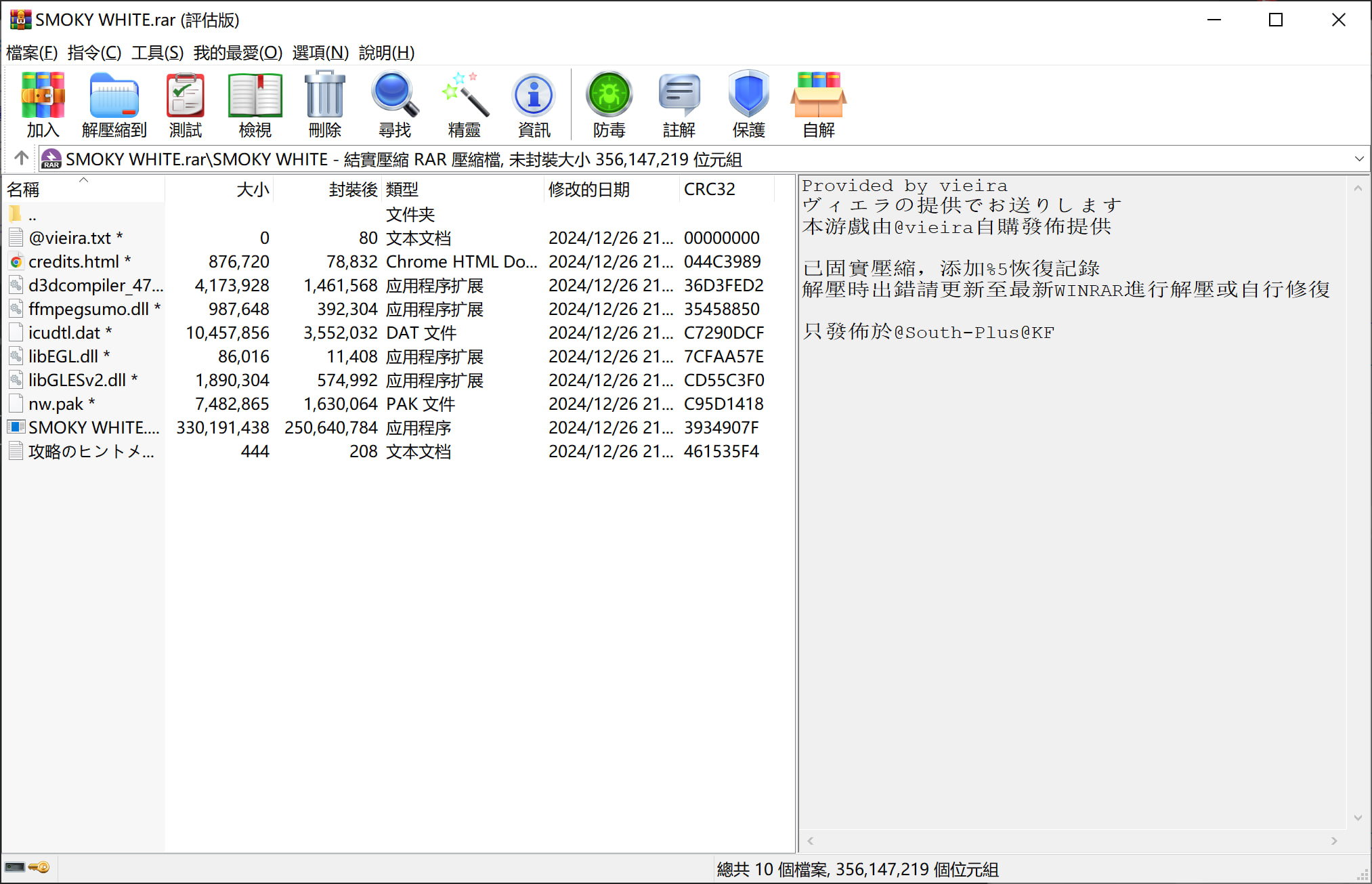Expand the archive path dropdown arrow
The width and height of the screenshot is (1372, 884).
(1358, 159)
